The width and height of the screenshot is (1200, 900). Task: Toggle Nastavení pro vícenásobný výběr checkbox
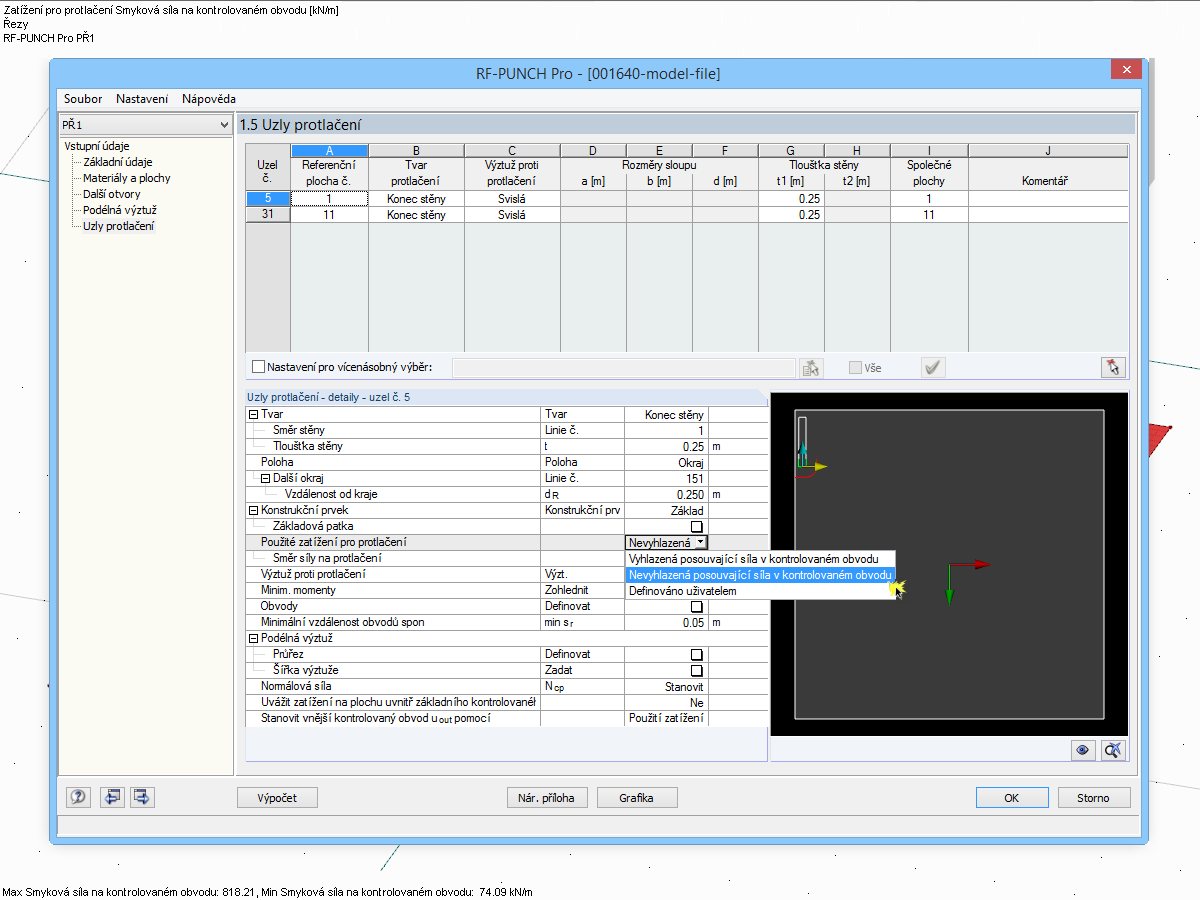tap(259, 368)
